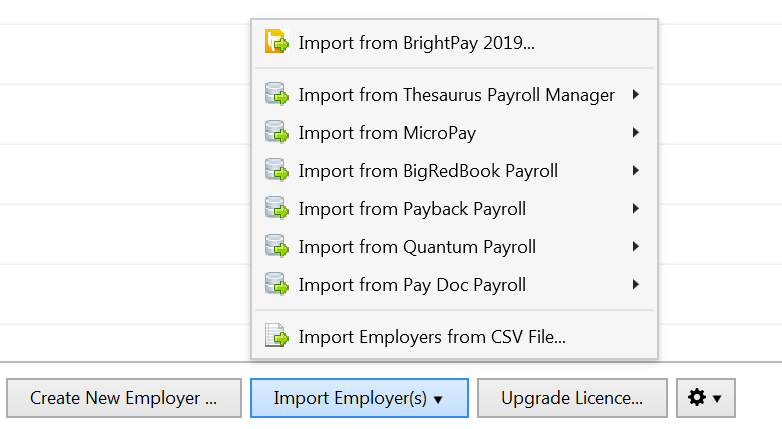Close the Import Employer(s) dropdown button
This screenshot has width=782, height=429.
(x=359, y=398)
